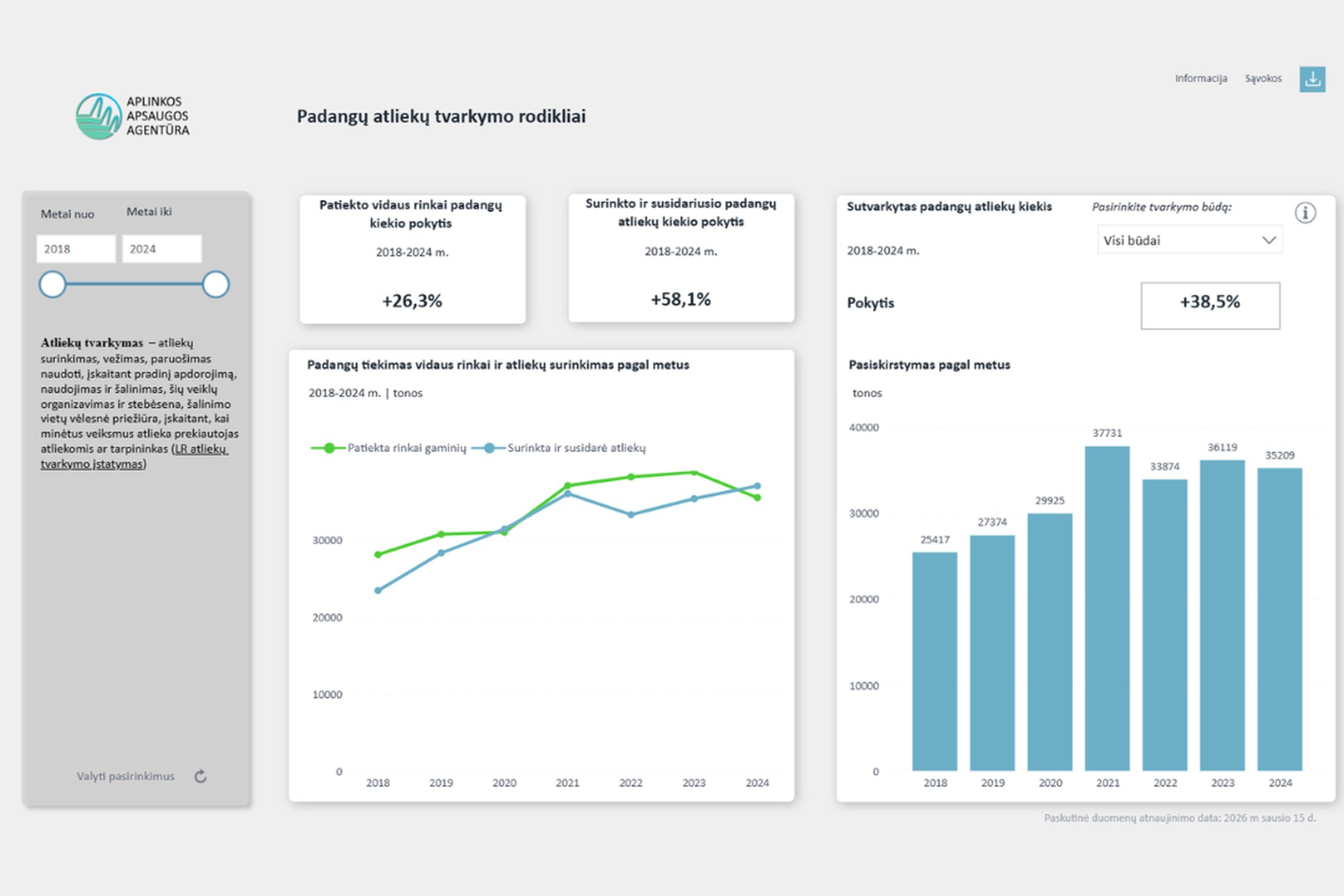Click Valyti pasirinkimus button
This screenshot has height=896, width=1344.
(126, 776)
